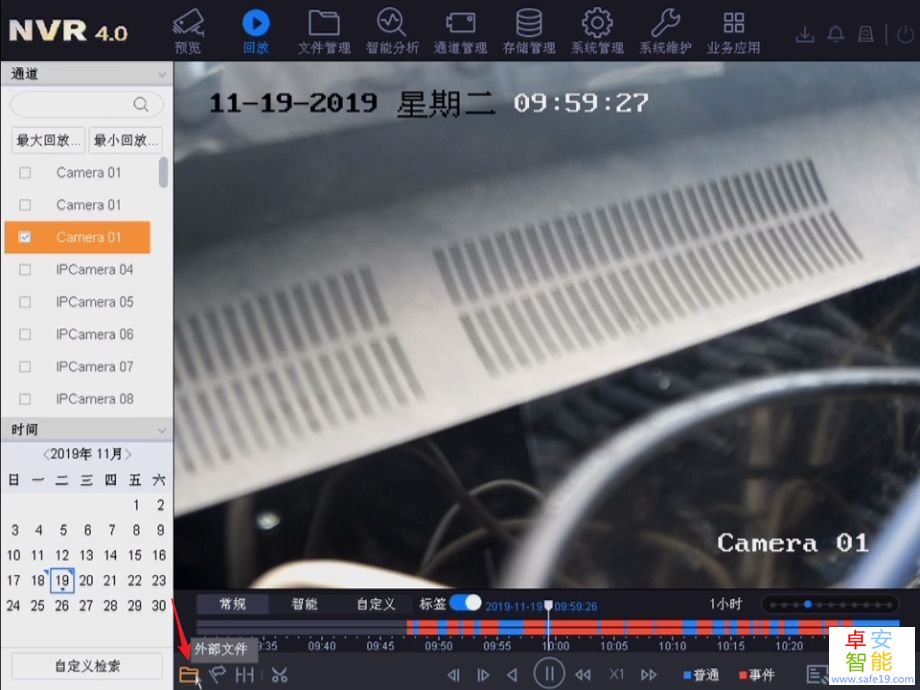The image size is (920, 690).
Task: Uncheck the selected Camera 01 checkbox
Action: coord(25,237)
